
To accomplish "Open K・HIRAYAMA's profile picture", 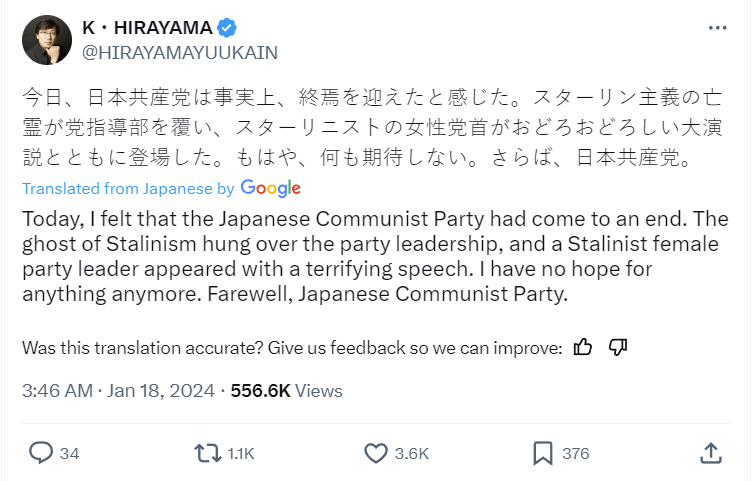I will (x=47, y=40).
